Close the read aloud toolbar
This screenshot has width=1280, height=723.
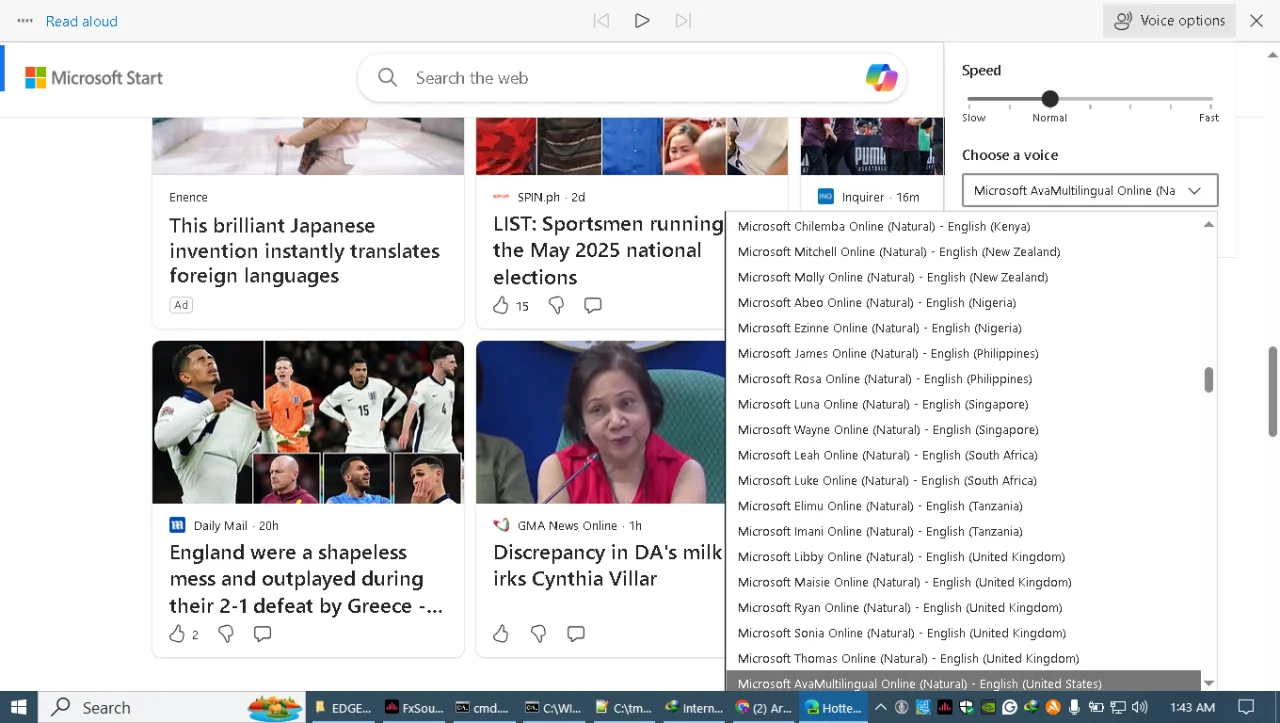(x=1257, y=20)
